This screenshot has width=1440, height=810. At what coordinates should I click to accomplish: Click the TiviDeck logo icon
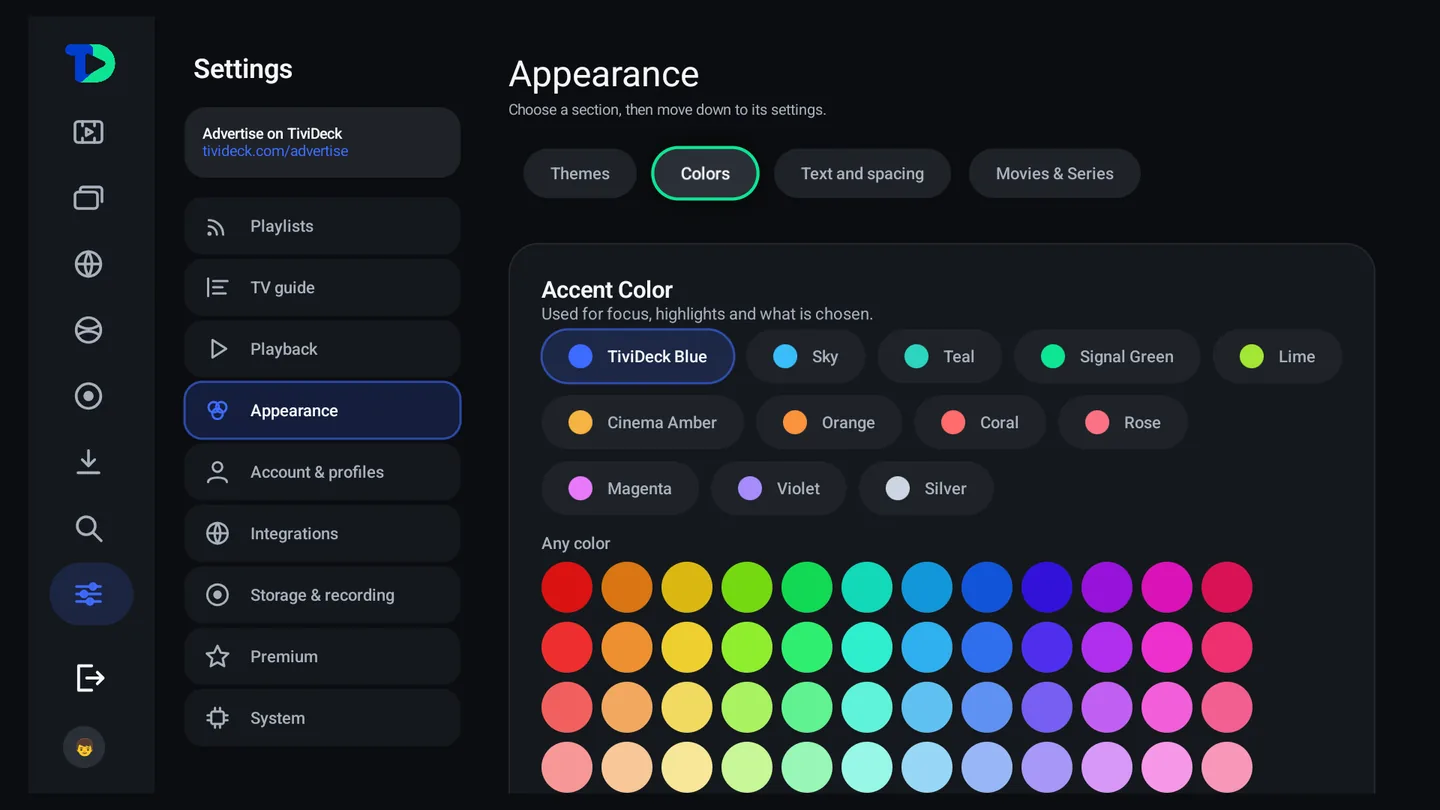[x=90, y=63]
